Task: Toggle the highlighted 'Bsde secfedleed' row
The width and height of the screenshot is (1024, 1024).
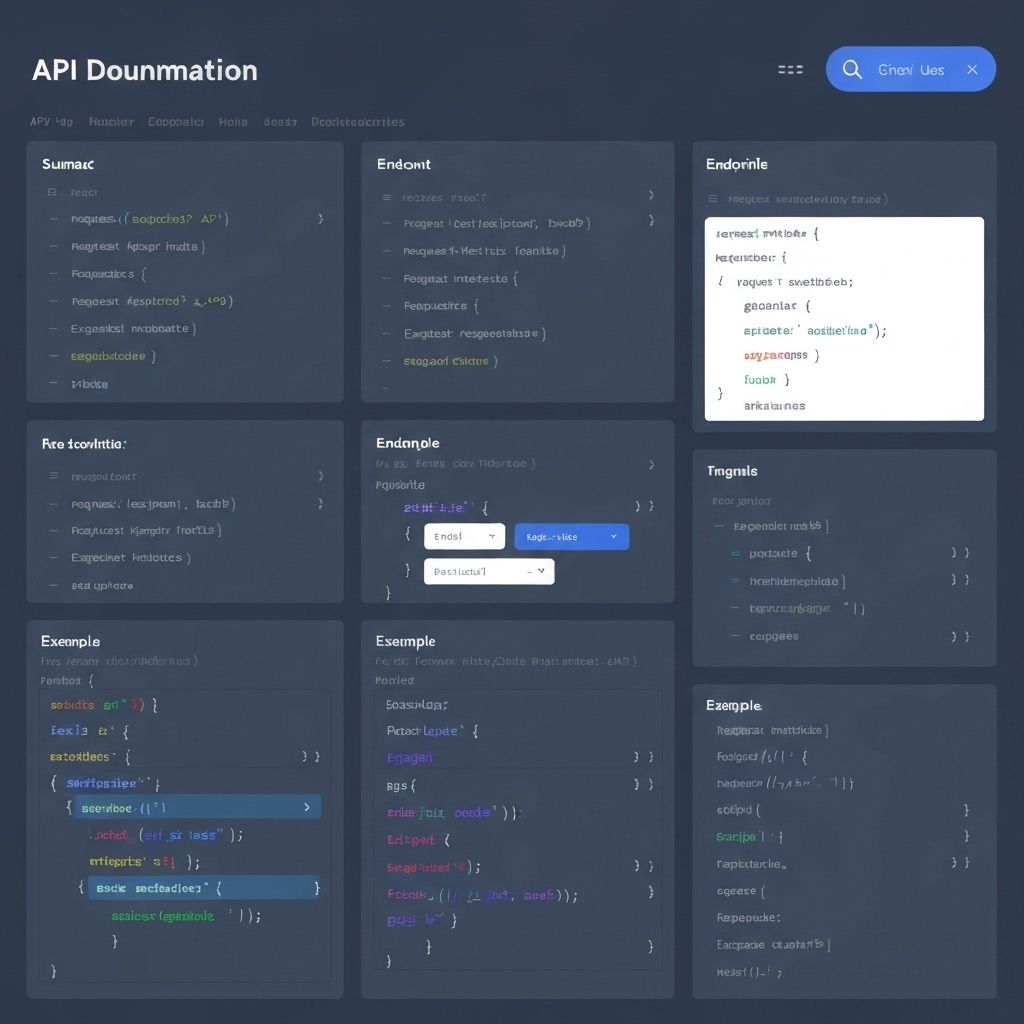Action: pos(203,887)
